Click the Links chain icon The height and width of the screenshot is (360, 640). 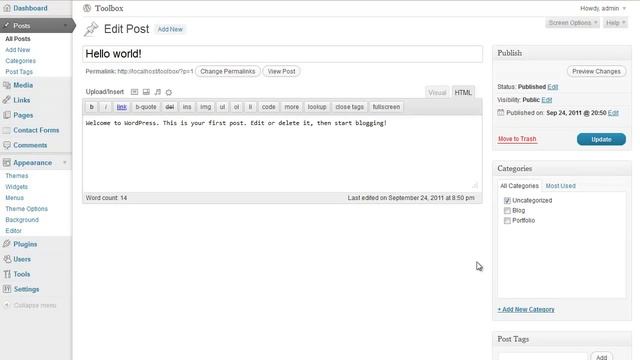[7, 100]
